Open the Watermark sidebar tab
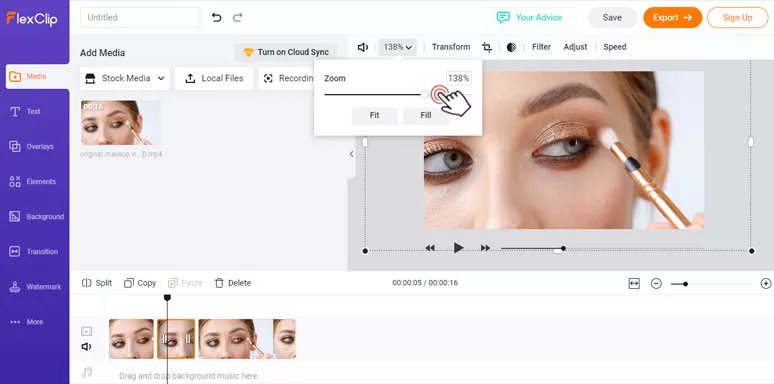Image resolution: width=774 pixels, height=384 pixels. (x=35, y=287)
